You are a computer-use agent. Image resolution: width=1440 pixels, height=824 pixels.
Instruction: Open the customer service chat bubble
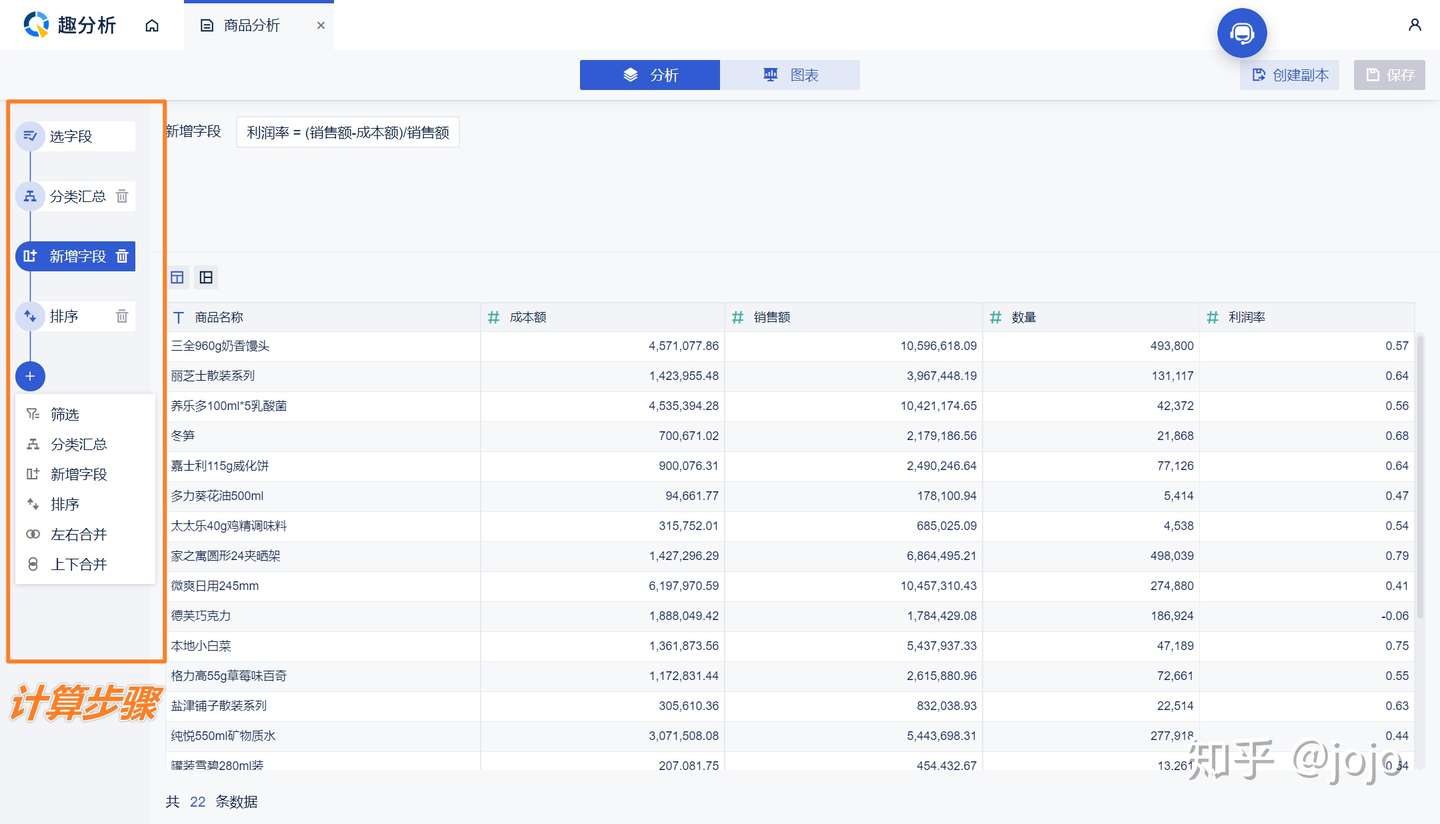point(1242,33)
